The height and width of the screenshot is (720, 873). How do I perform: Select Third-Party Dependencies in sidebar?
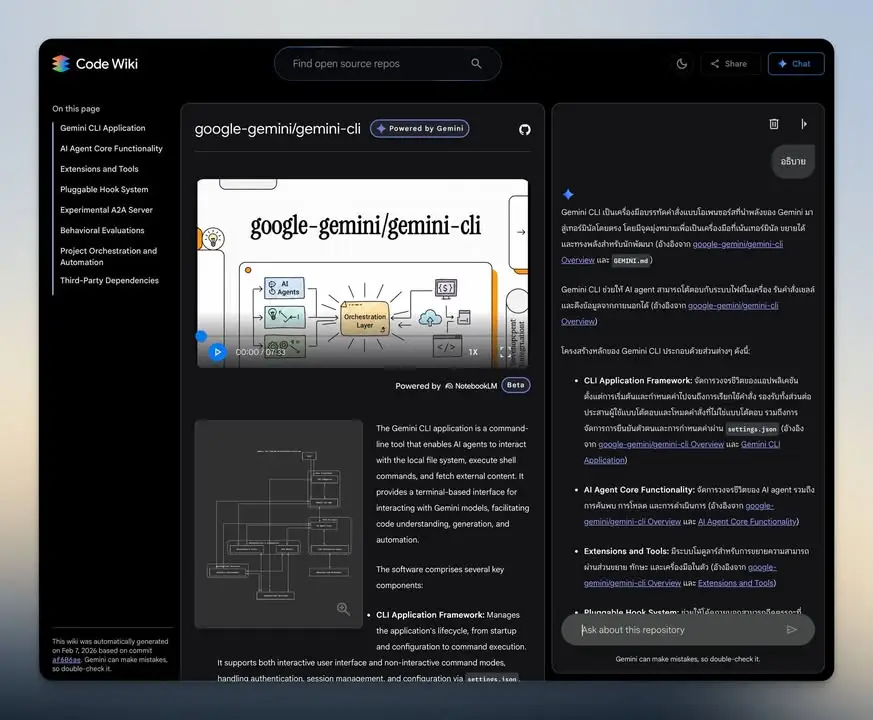[109, 281]
